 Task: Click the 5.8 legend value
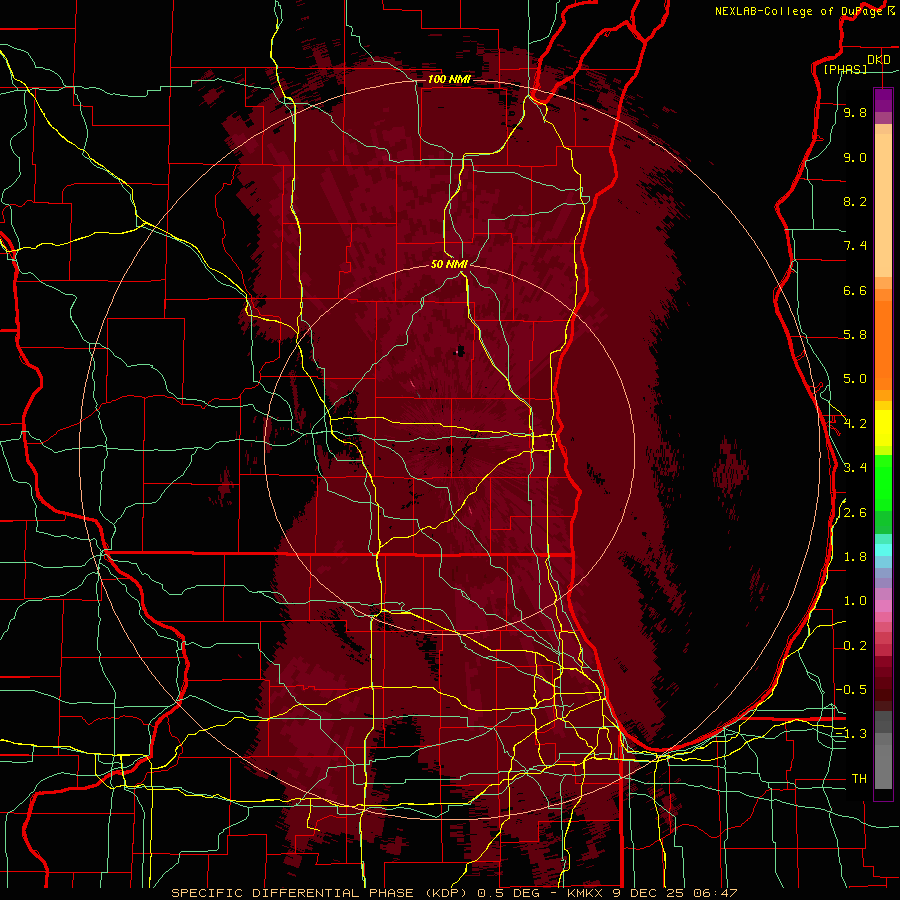(855, 335)
